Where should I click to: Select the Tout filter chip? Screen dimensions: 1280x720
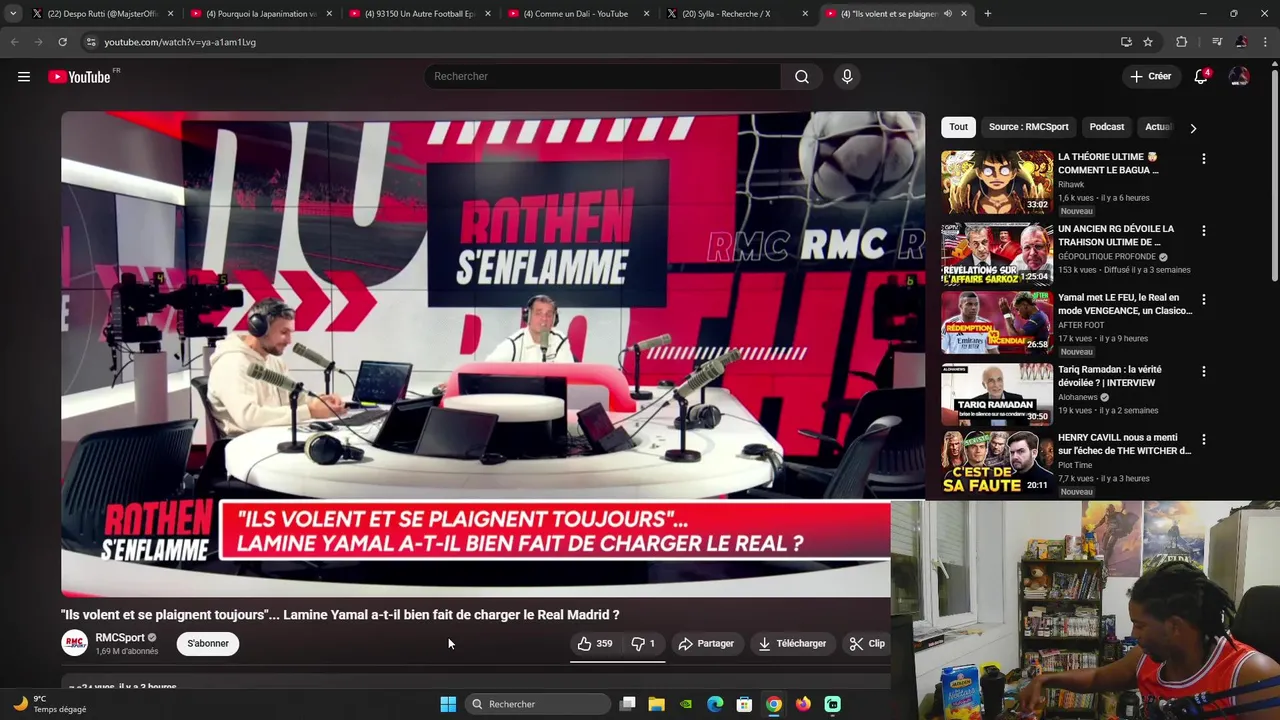958,127
